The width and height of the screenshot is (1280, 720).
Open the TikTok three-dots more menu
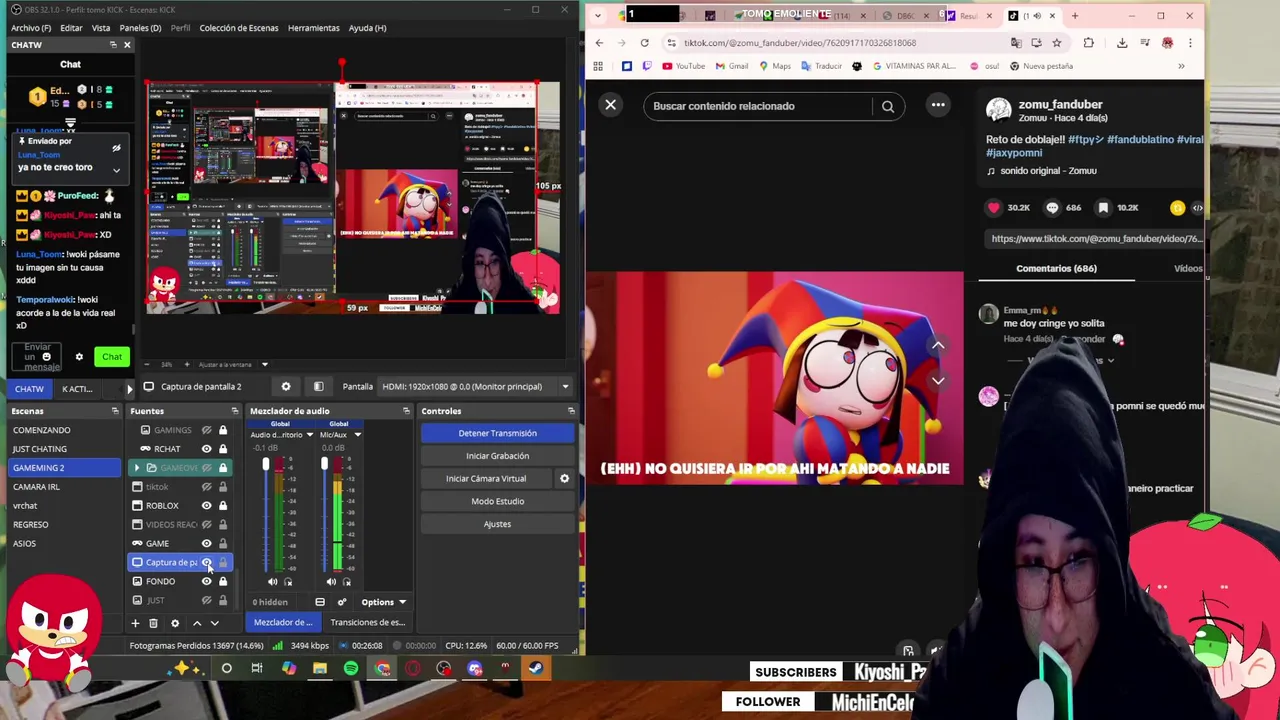(938, 105)
